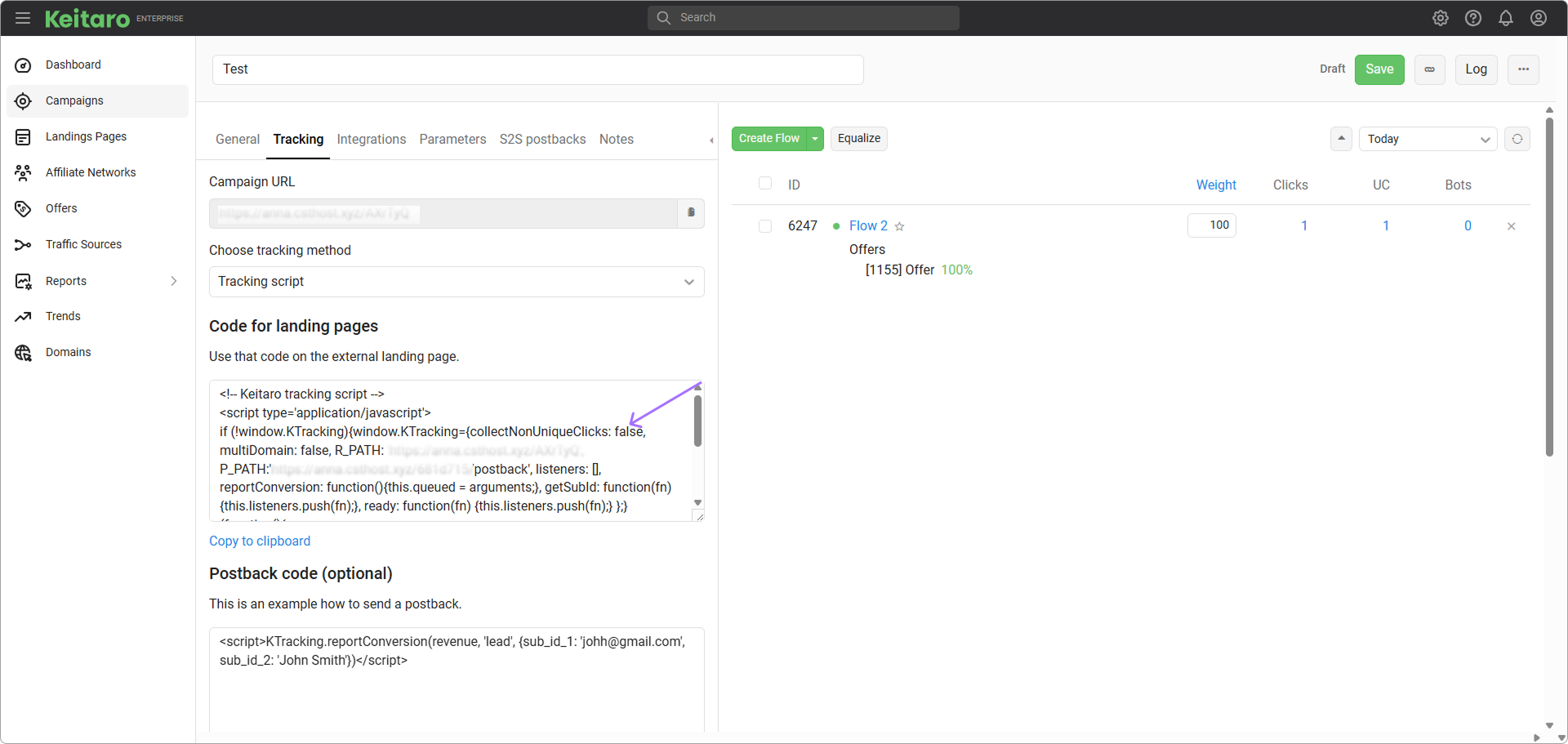Click the search magnifier icon
The image size is (1568, 744).
pos(664,18)
